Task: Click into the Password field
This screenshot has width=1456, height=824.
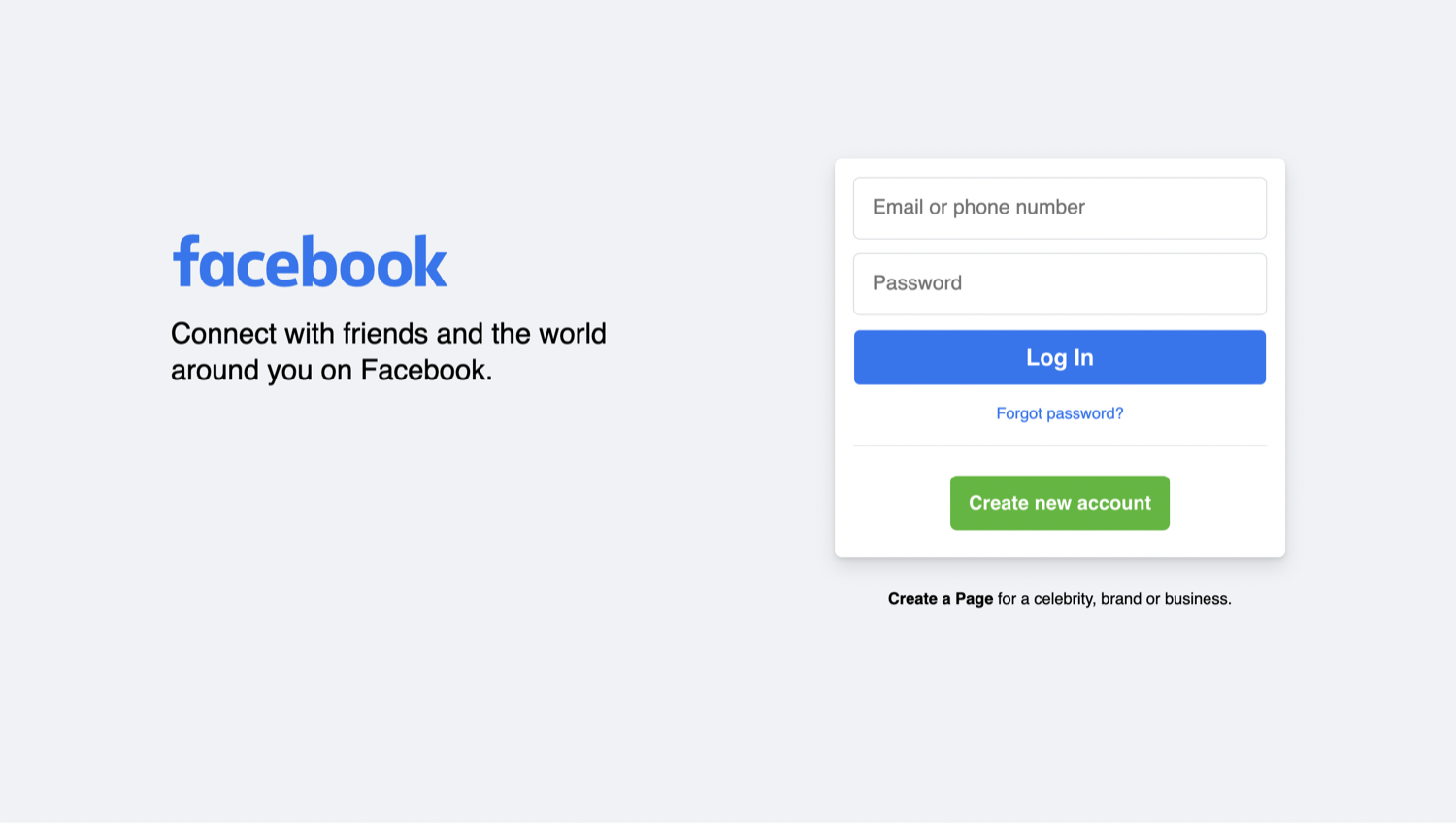Action: point(1059,284)
